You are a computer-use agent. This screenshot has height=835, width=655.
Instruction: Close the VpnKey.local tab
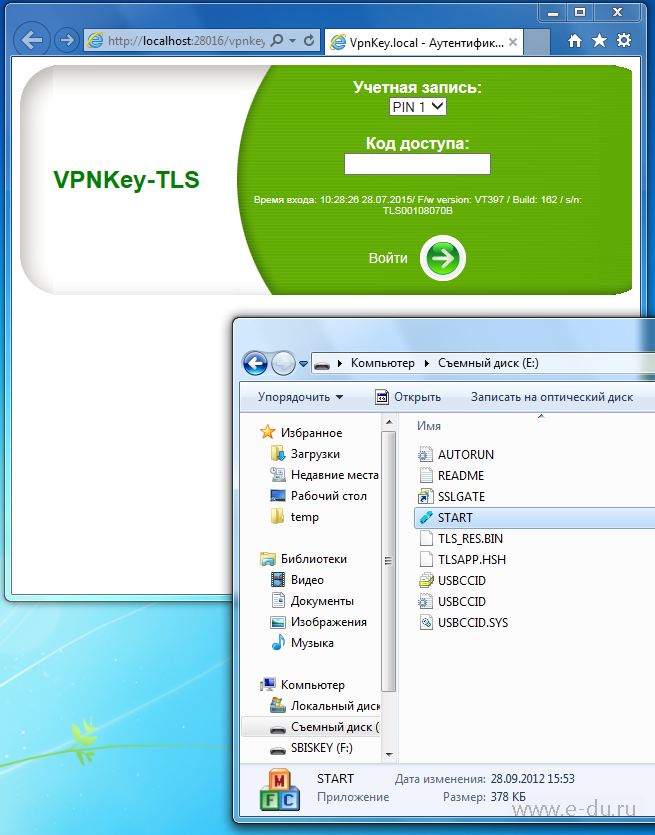(513, 42)
